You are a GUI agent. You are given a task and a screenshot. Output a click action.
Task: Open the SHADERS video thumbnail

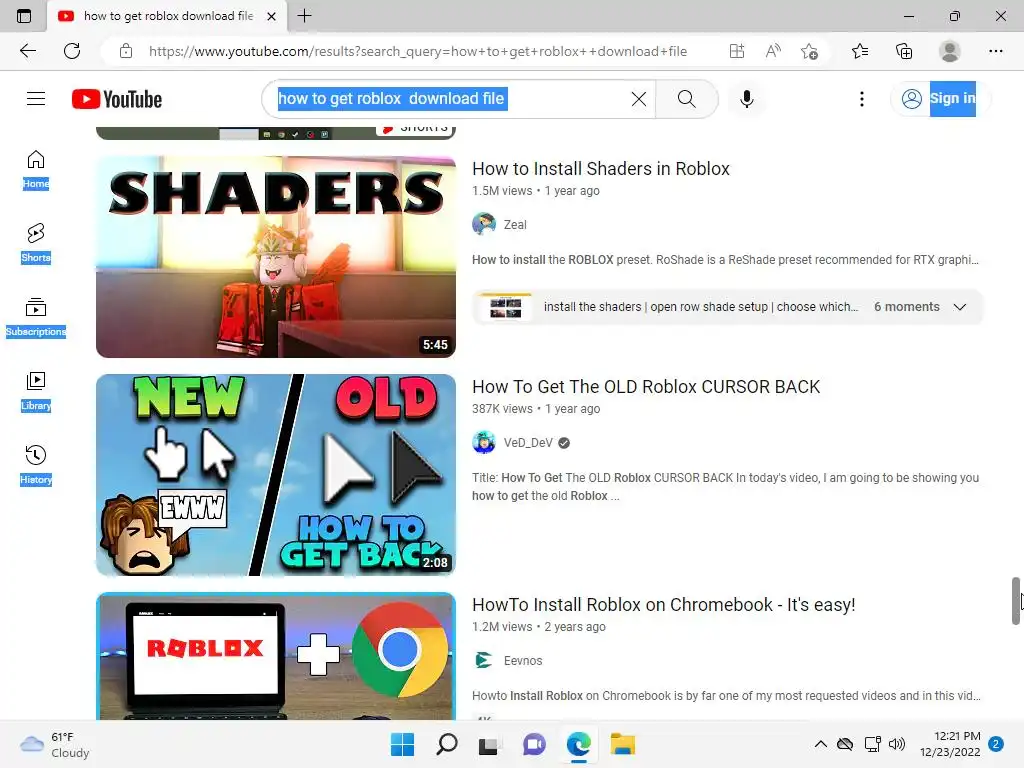coord(276,257)
